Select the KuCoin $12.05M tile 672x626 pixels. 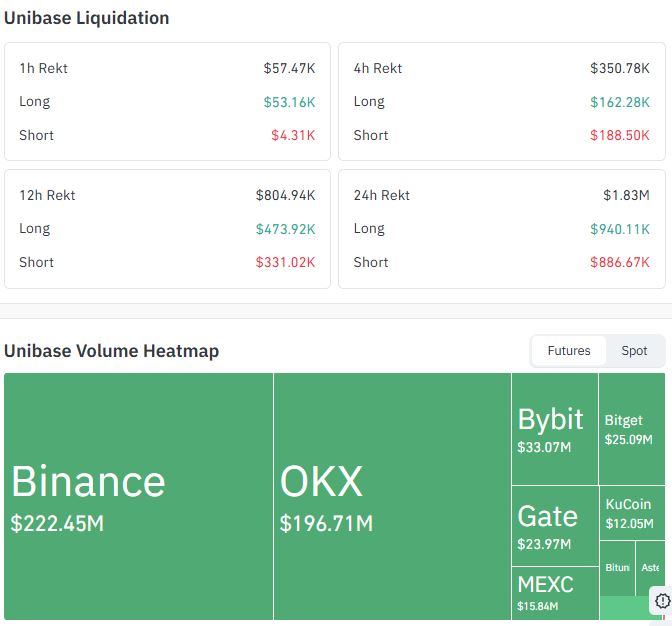point(632,513)
